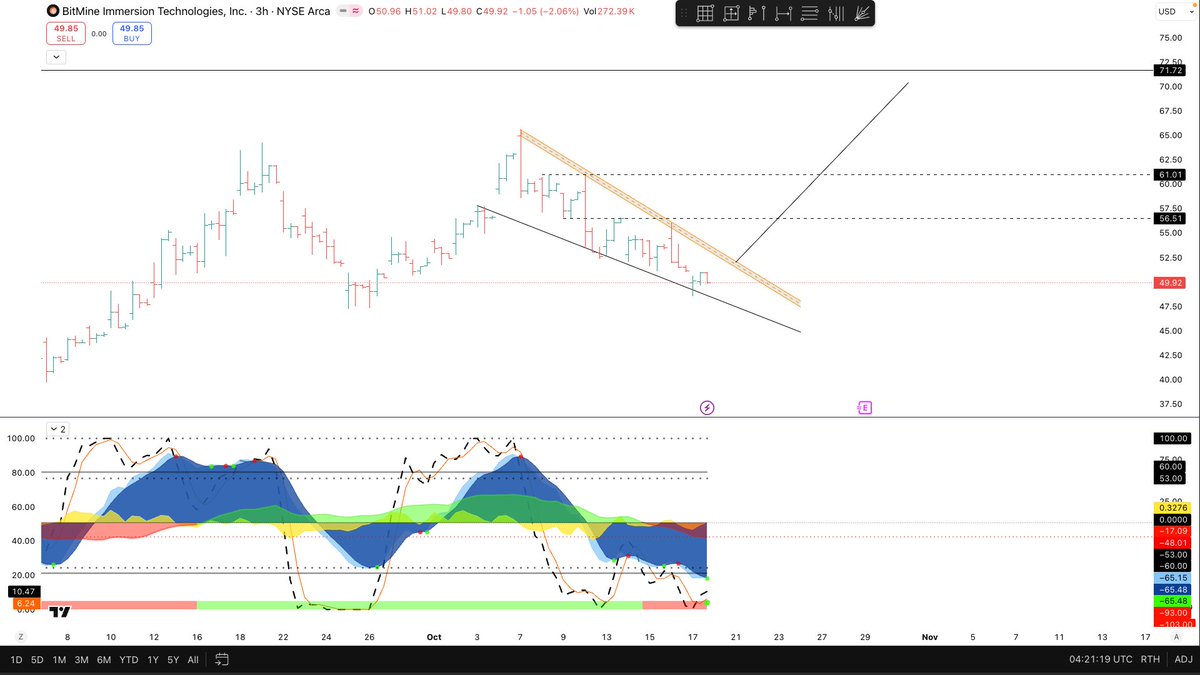The height and width of the screenshot is (675, 1200).
Task: Select the orange descending trendline channel
Action: (662, 218)
